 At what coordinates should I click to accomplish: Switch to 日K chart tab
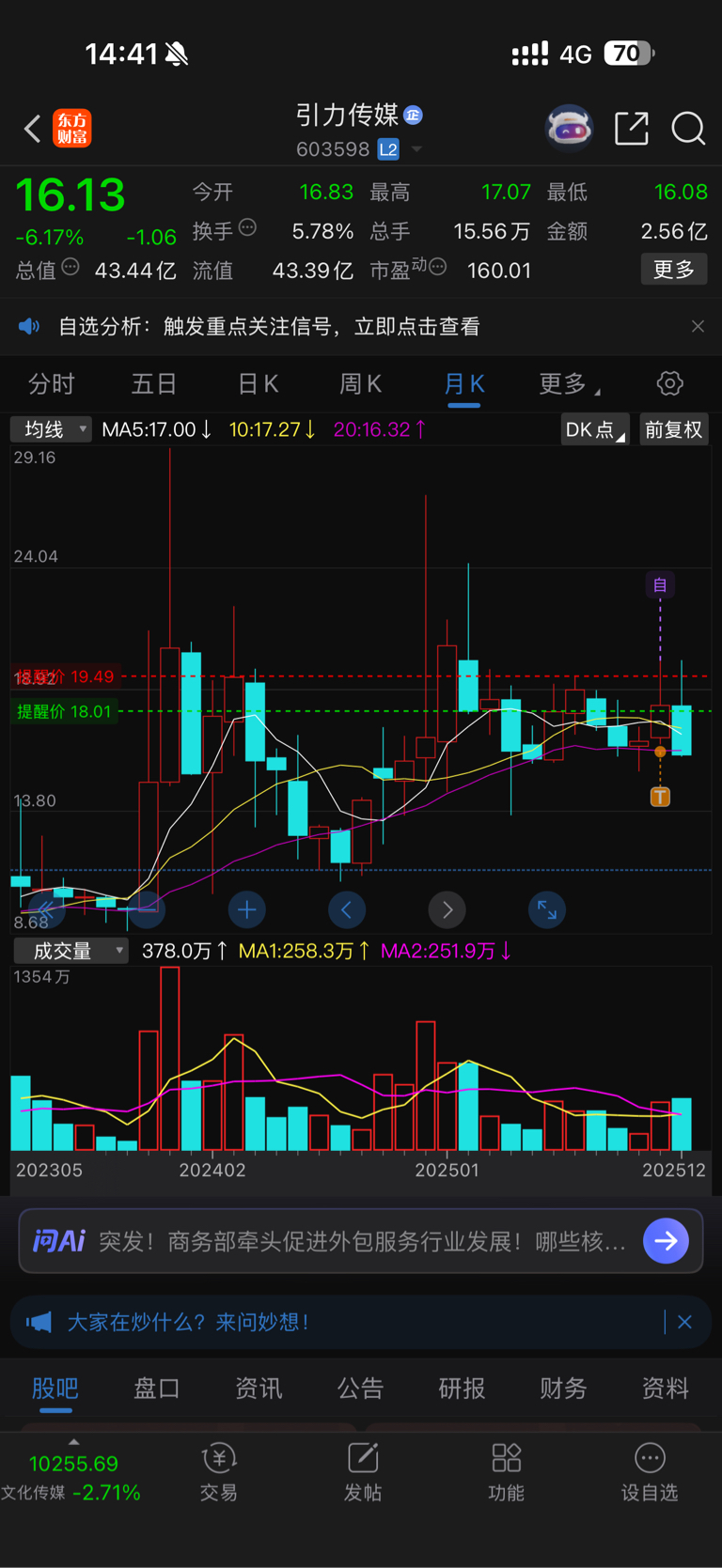(258, 384)
